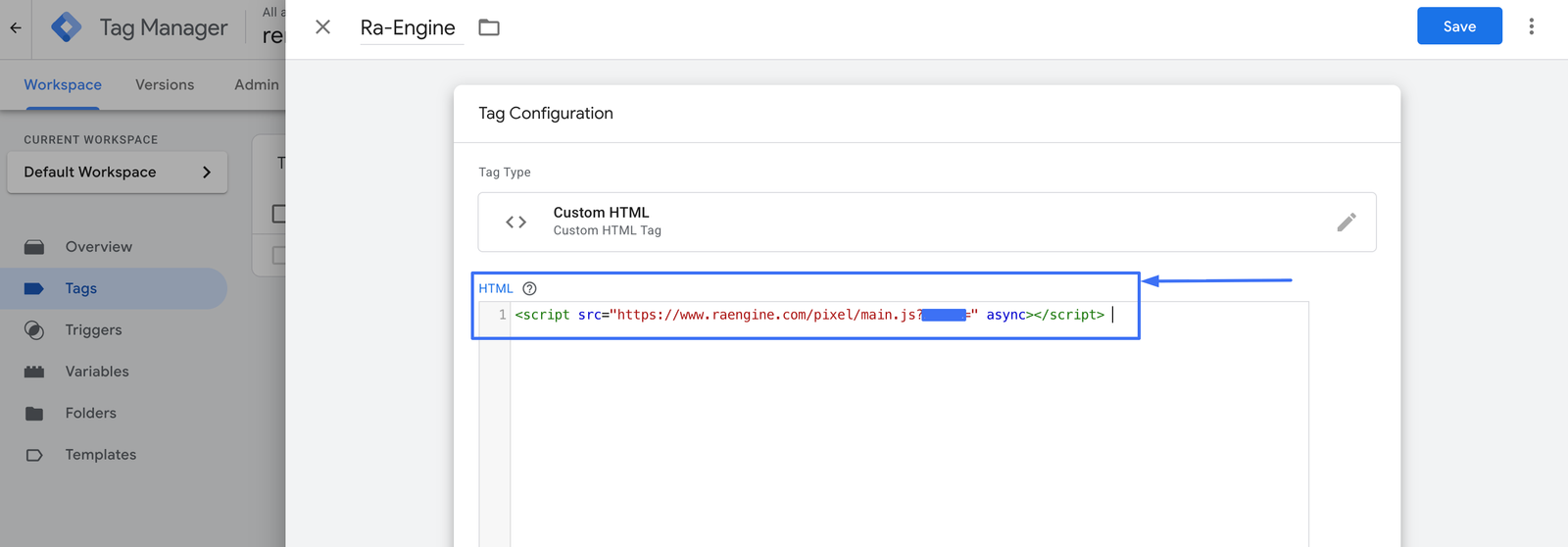This screenshot has height=547, width=1568.
Task: Open Overview in the sidebar
Action: (98, 247)
